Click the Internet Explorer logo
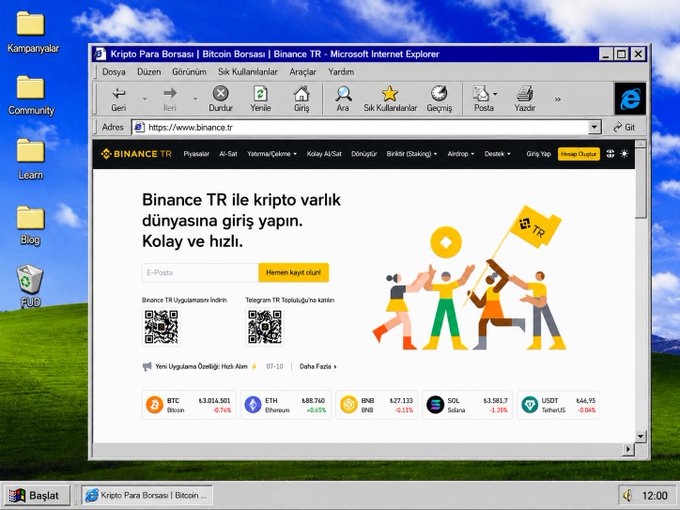Image resolution: width=680 pixels, height=510 pixels. 630,99
